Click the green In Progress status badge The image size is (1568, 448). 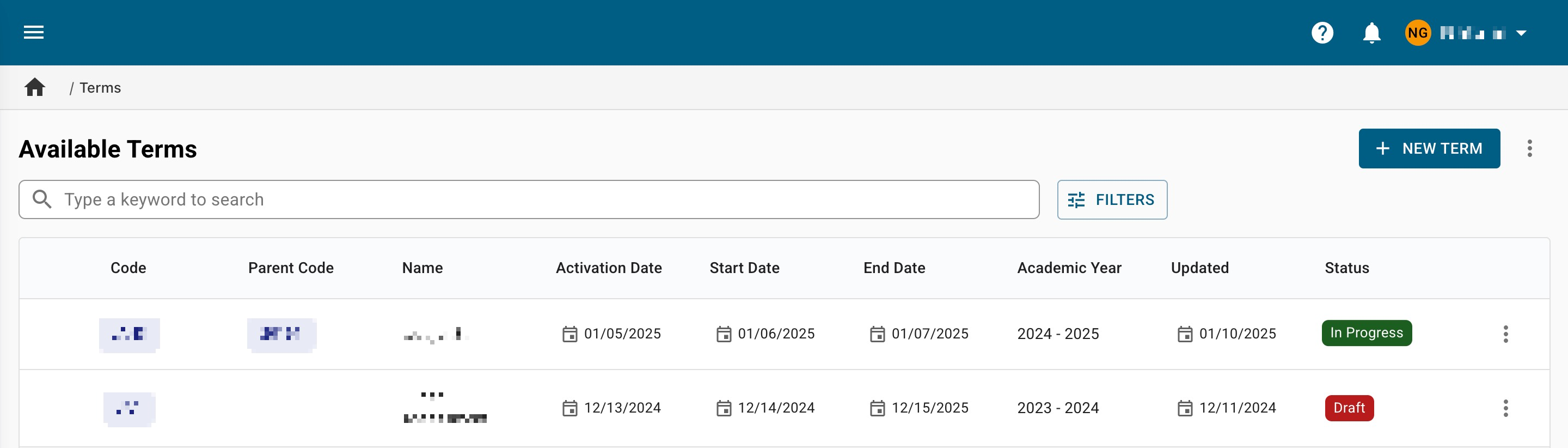pos(1366,334)
